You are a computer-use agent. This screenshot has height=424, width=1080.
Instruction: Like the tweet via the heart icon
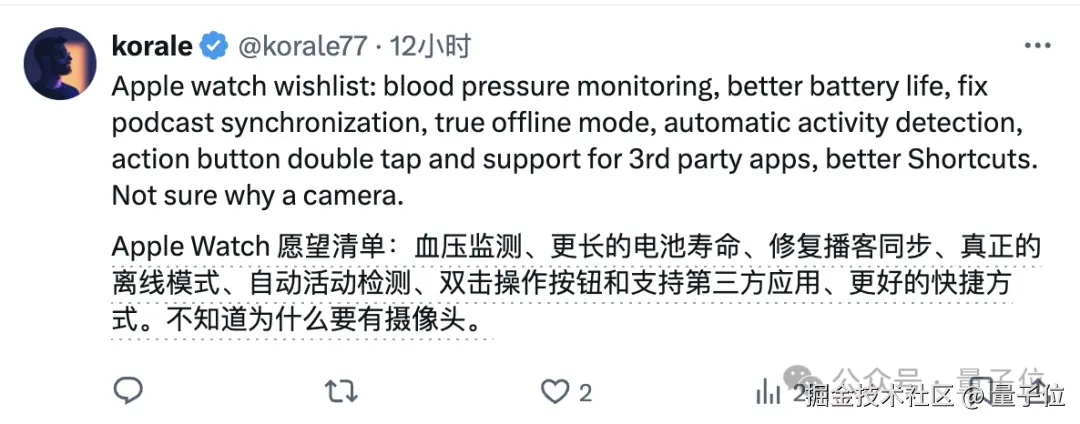[x=554, y=392]
